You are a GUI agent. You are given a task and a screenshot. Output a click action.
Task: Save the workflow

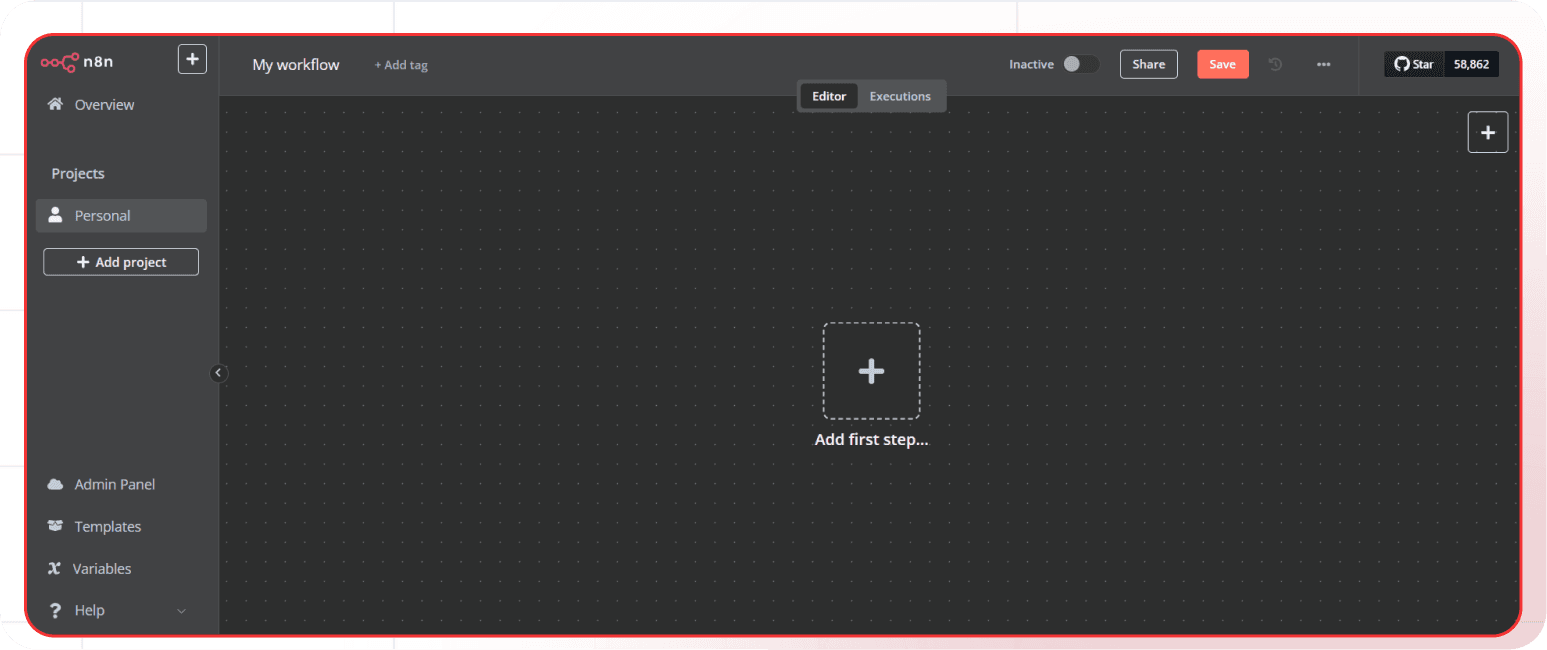[1222, 64]
